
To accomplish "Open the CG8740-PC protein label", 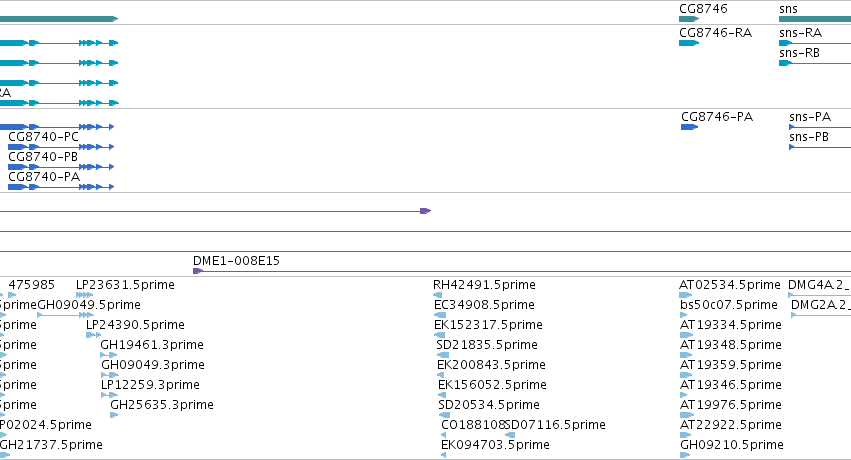I will [43, 137].
